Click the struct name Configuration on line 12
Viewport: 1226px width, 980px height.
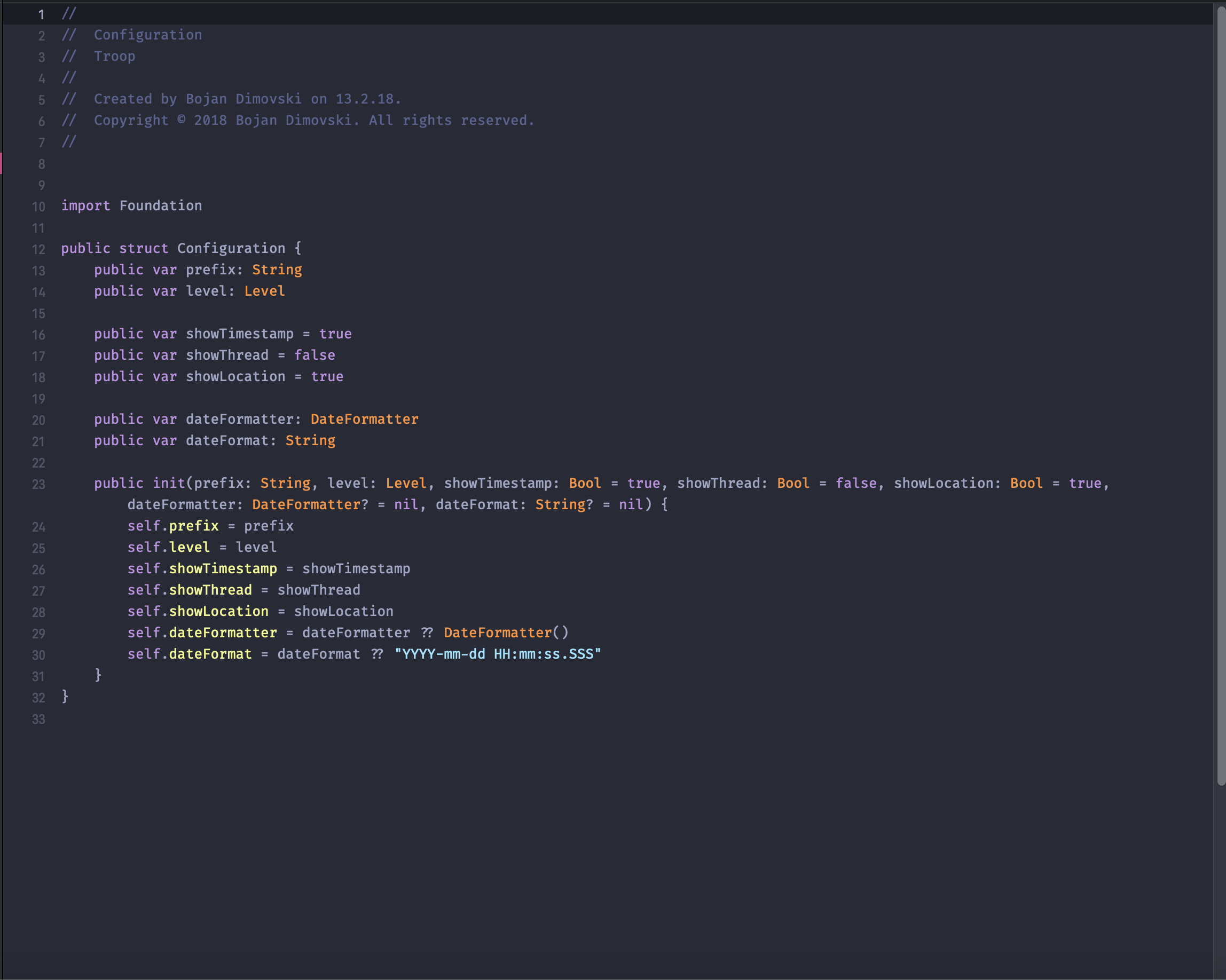pyautogui.click(x=231, y=248)
